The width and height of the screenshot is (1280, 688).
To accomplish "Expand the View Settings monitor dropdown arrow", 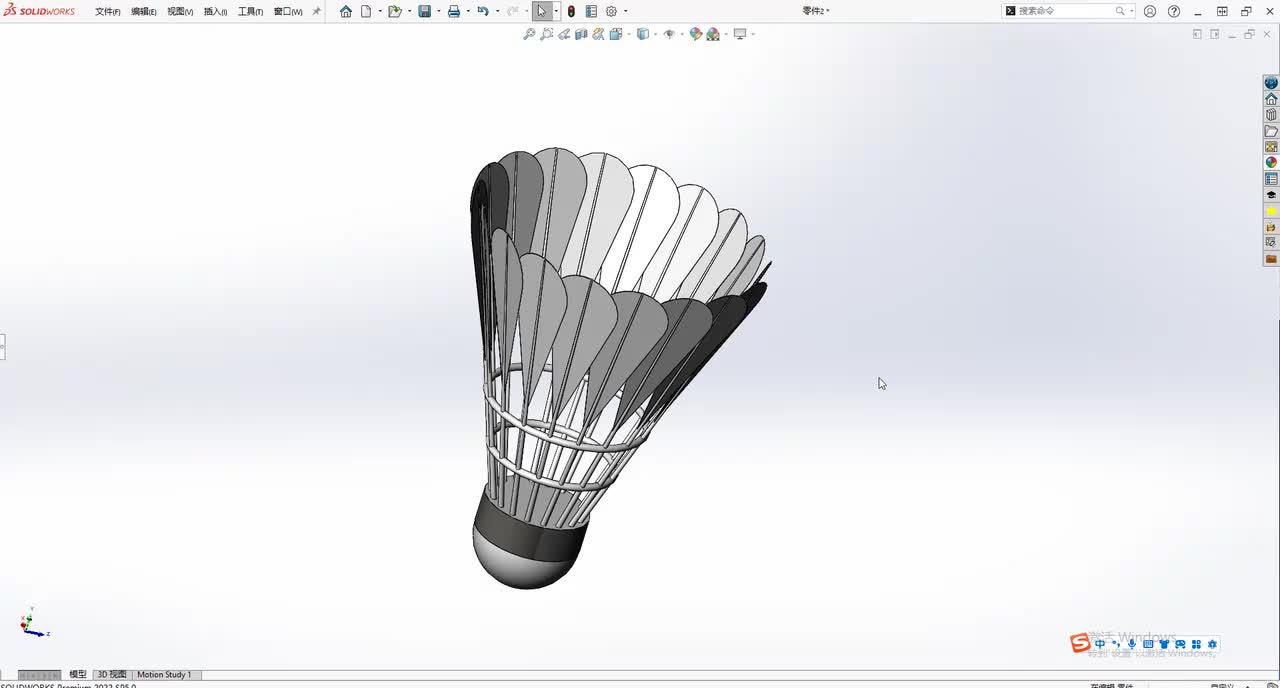I will point(753,34).
